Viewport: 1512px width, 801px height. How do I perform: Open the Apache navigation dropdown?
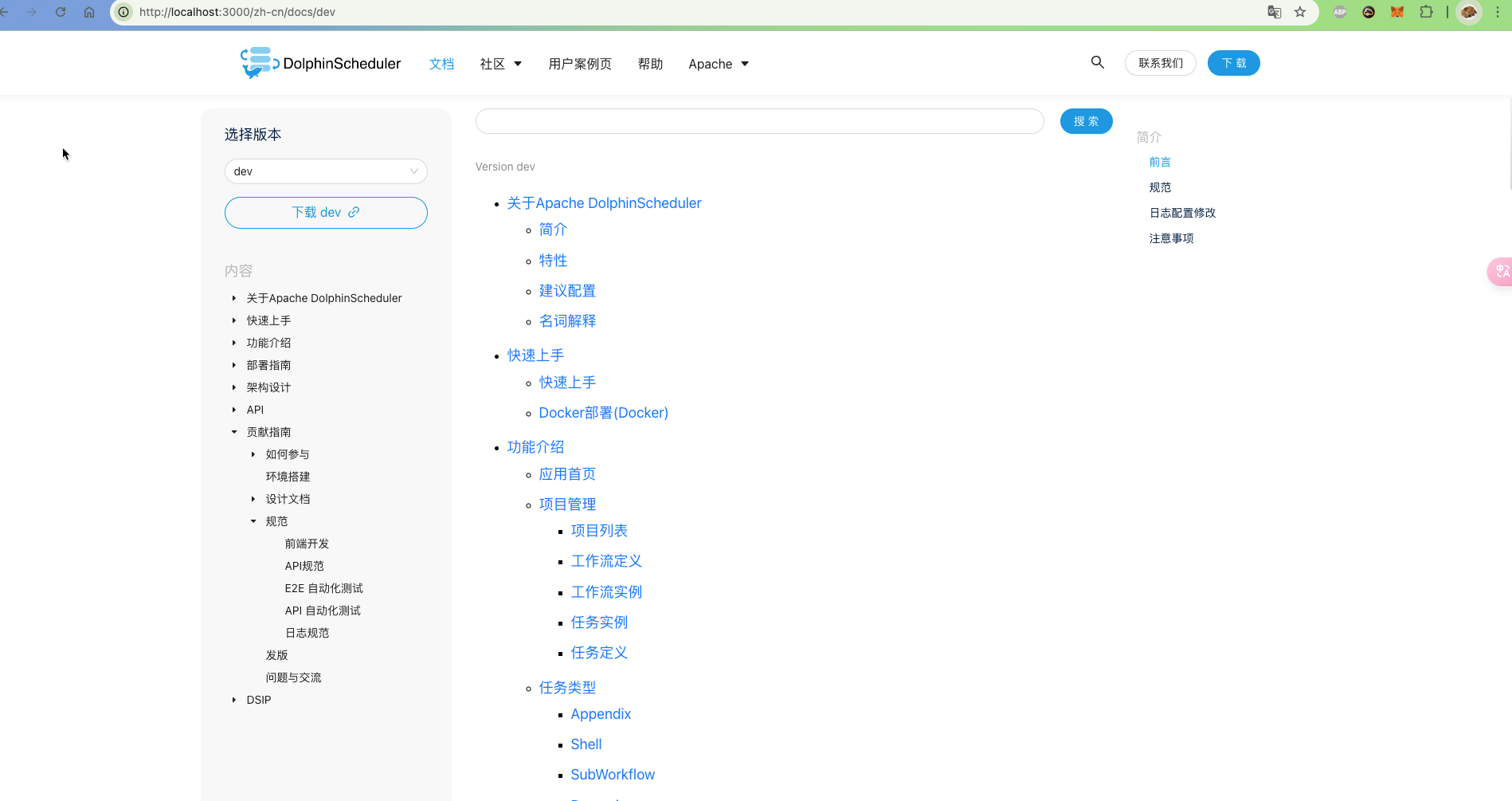point(718,64)
